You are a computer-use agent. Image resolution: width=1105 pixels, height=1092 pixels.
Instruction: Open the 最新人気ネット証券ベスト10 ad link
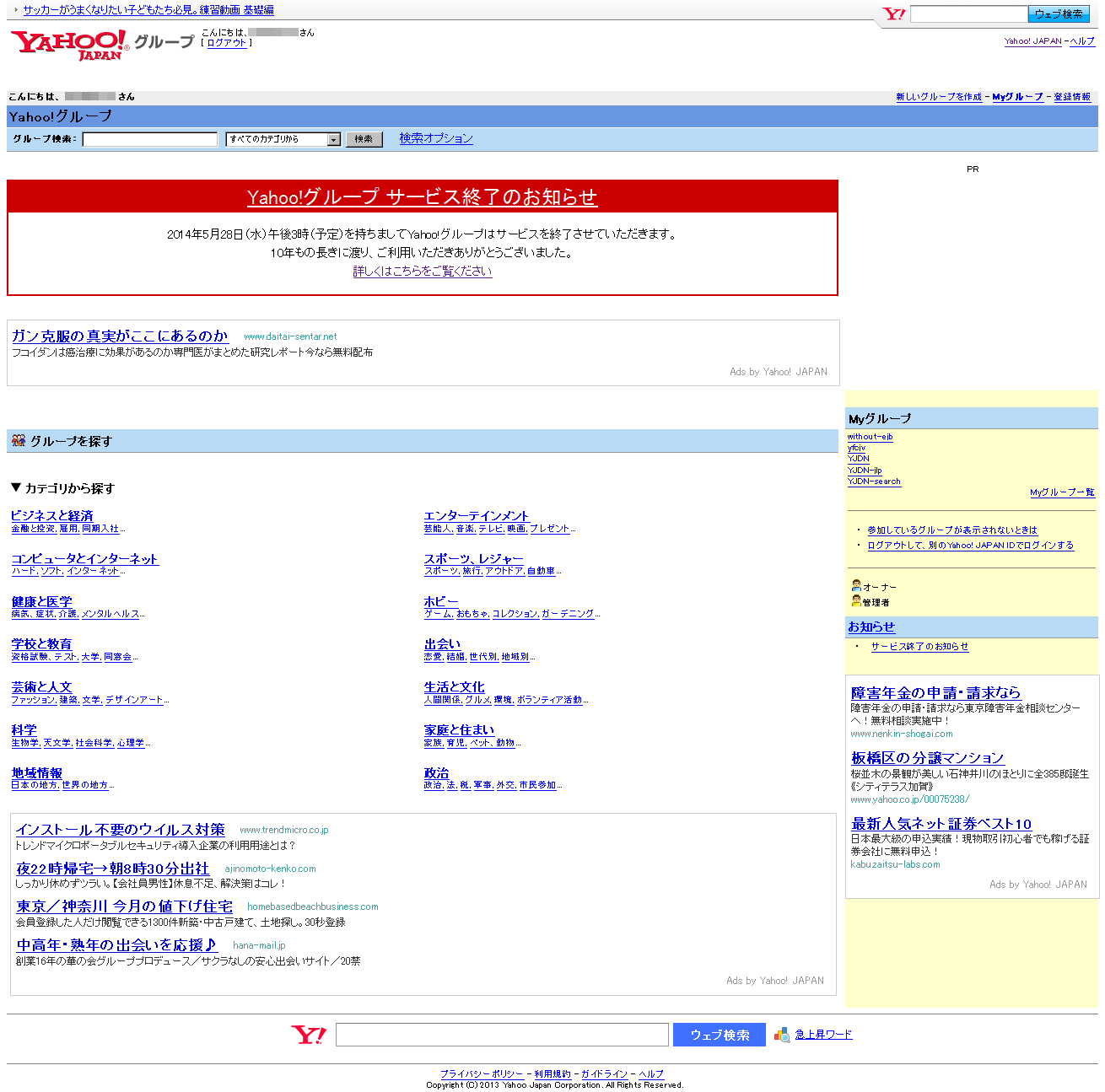(x=941, y=824)
